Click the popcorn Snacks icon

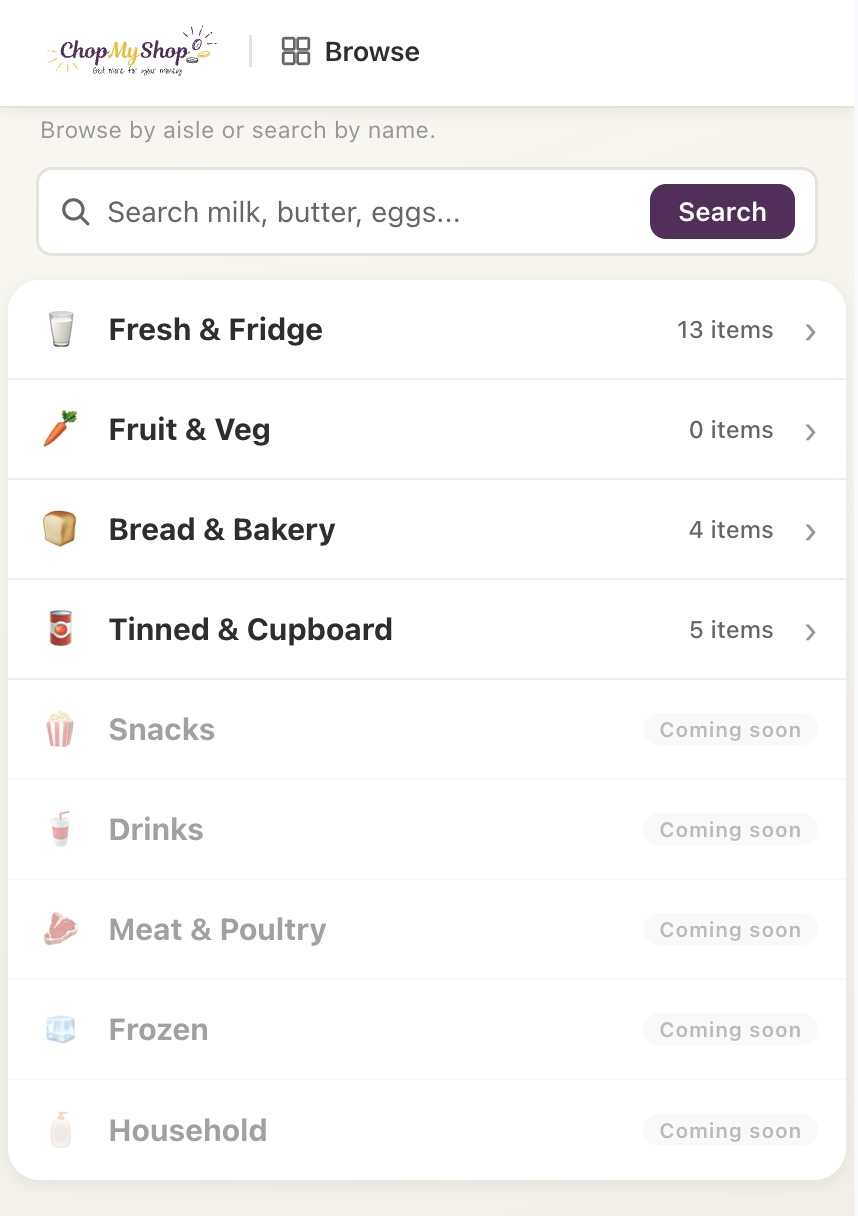(x=60, y=729)
